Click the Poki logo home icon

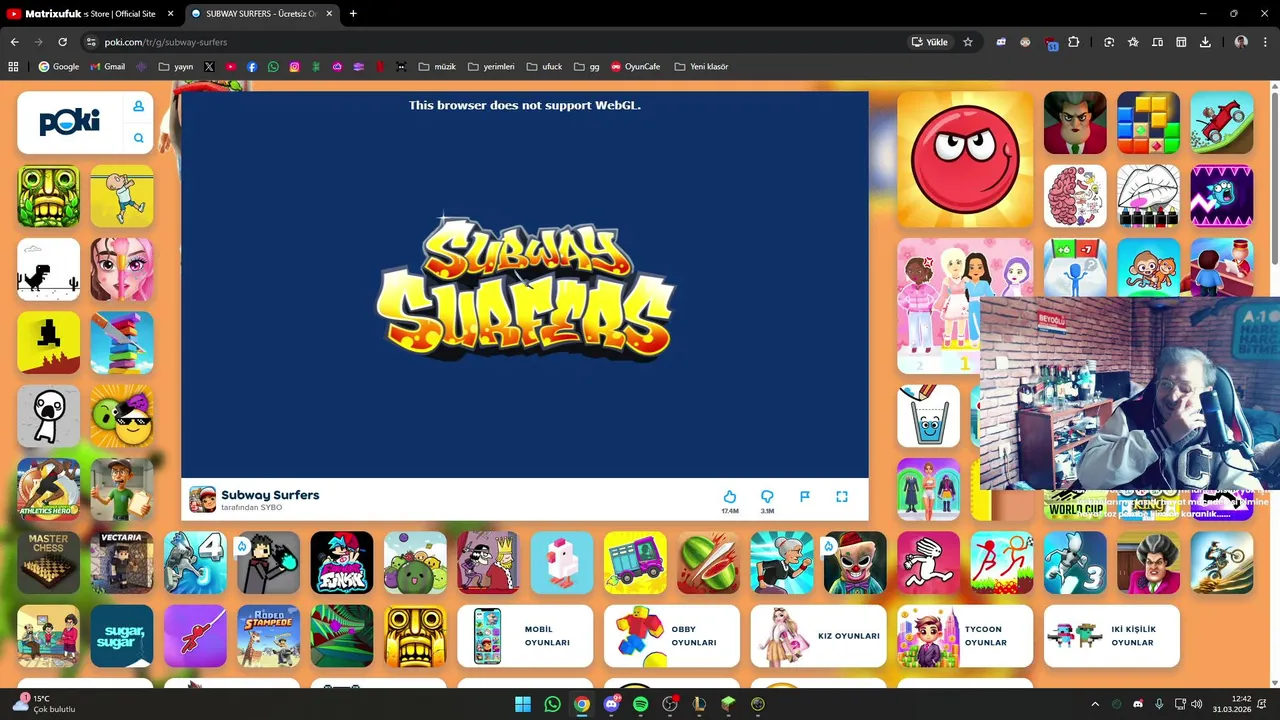click(x=70, y=122)
